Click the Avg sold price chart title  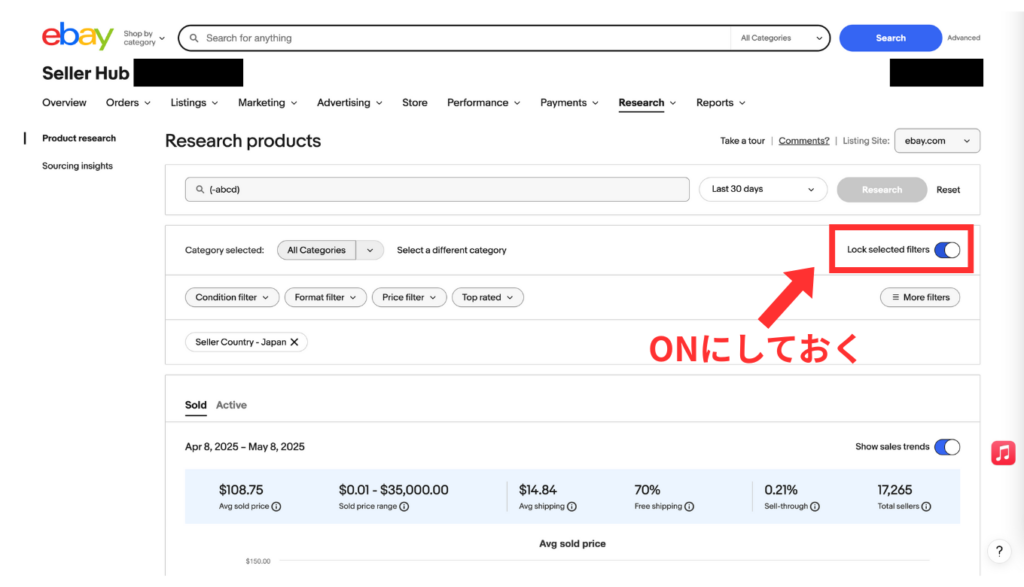pyautogui.click(x=572, y=544)
